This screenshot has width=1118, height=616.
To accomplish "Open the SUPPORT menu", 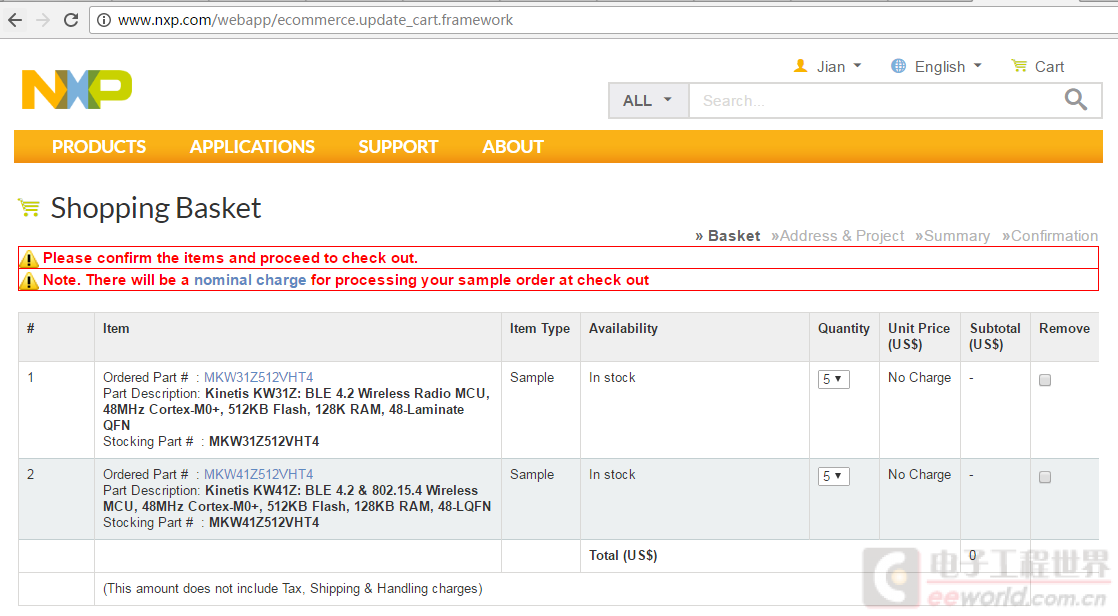I will [398, 147].
